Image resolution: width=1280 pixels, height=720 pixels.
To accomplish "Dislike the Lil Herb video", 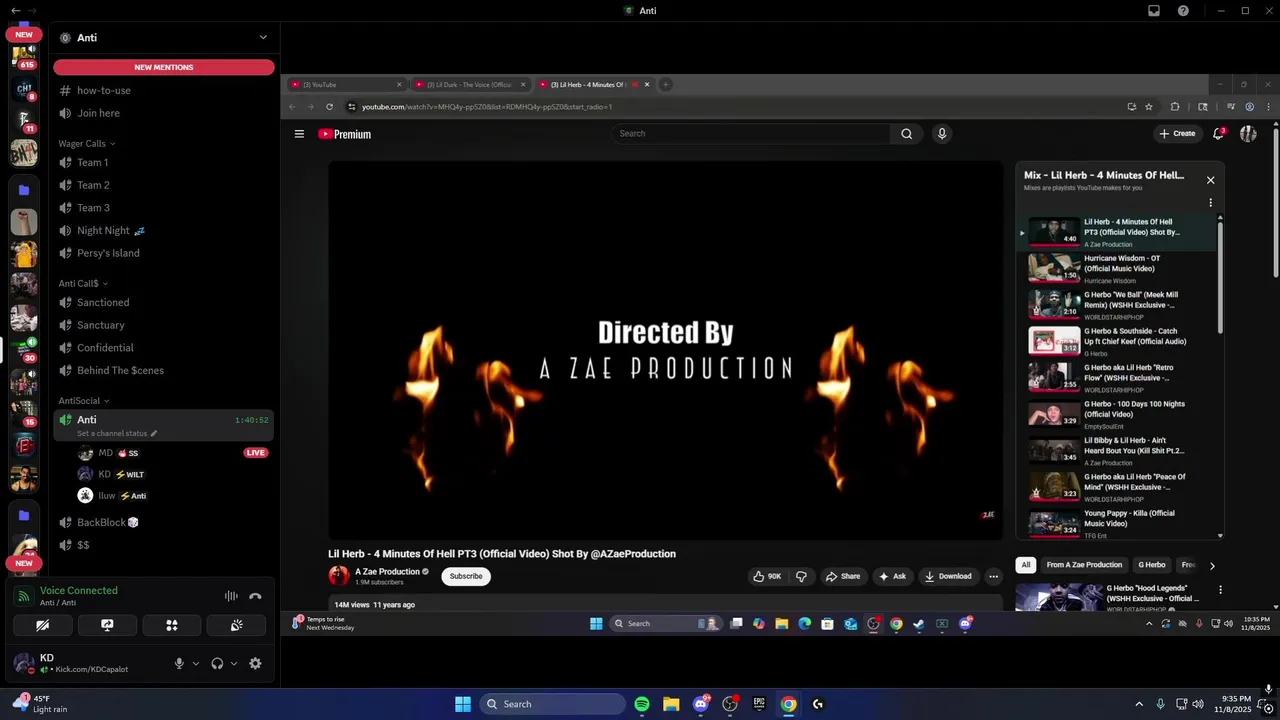I will click(801, 576).
